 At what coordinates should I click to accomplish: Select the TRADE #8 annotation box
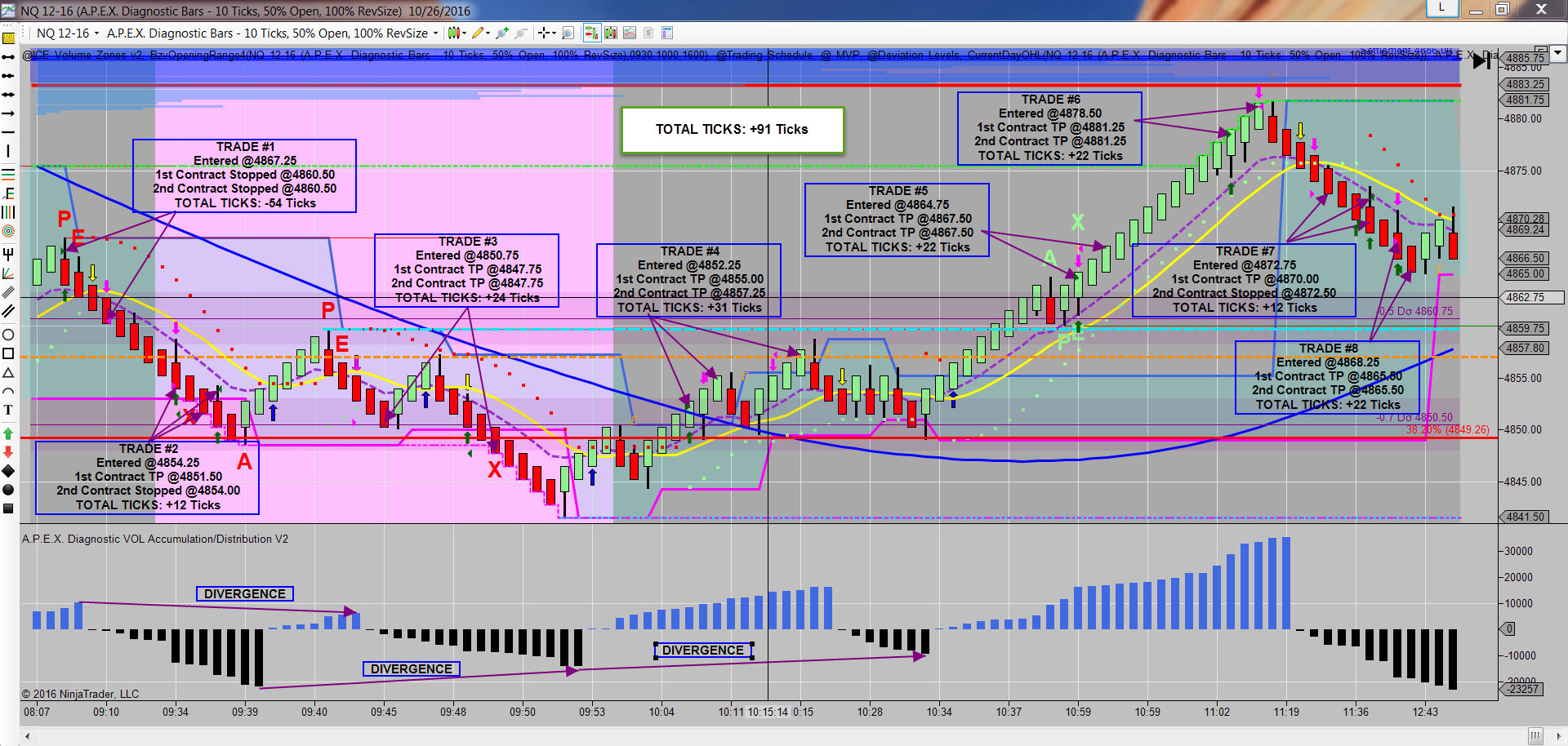[x=1327, y=377]
